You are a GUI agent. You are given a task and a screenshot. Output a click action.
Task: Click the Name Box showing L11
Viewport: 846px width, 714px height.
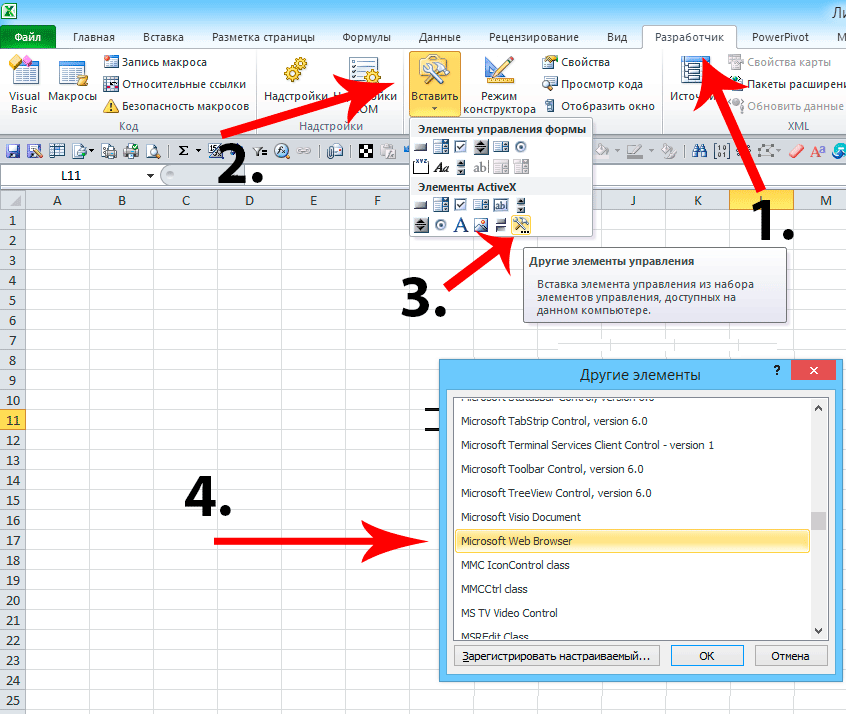71,175
